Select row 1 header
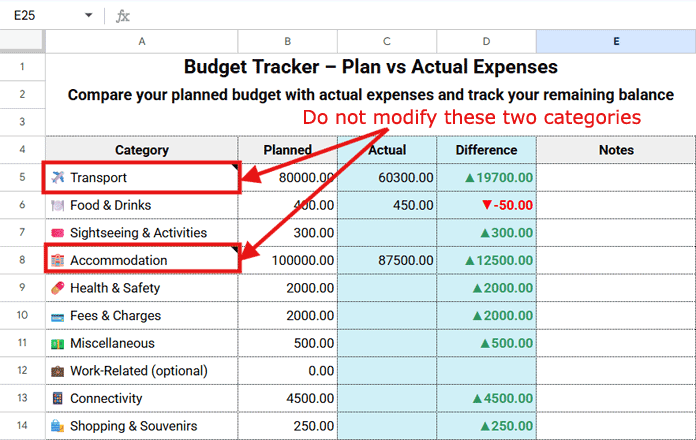696x440 pixels. 22,67
